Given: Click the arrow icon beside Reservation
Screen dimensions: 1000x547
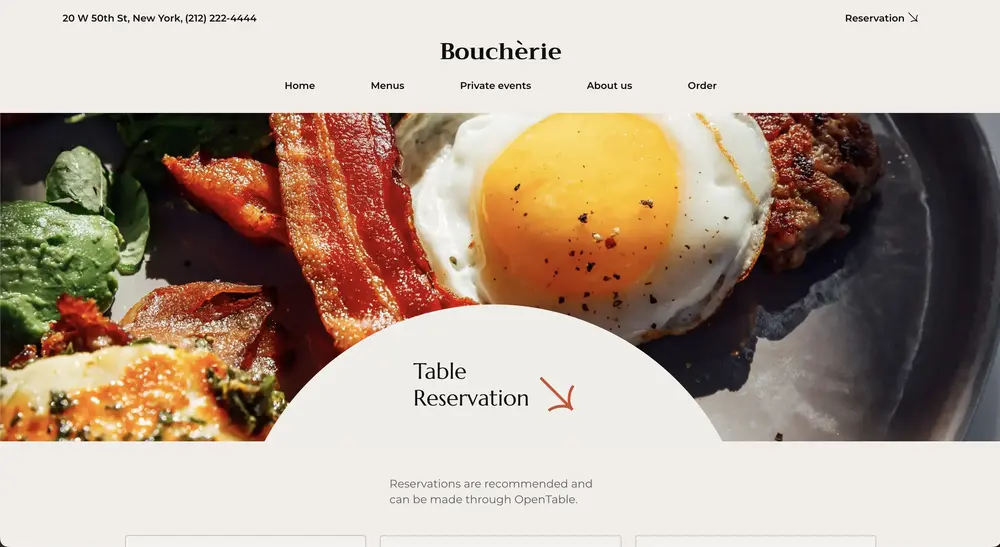Looking at the screenshot, I should click(x=913, y=18).
